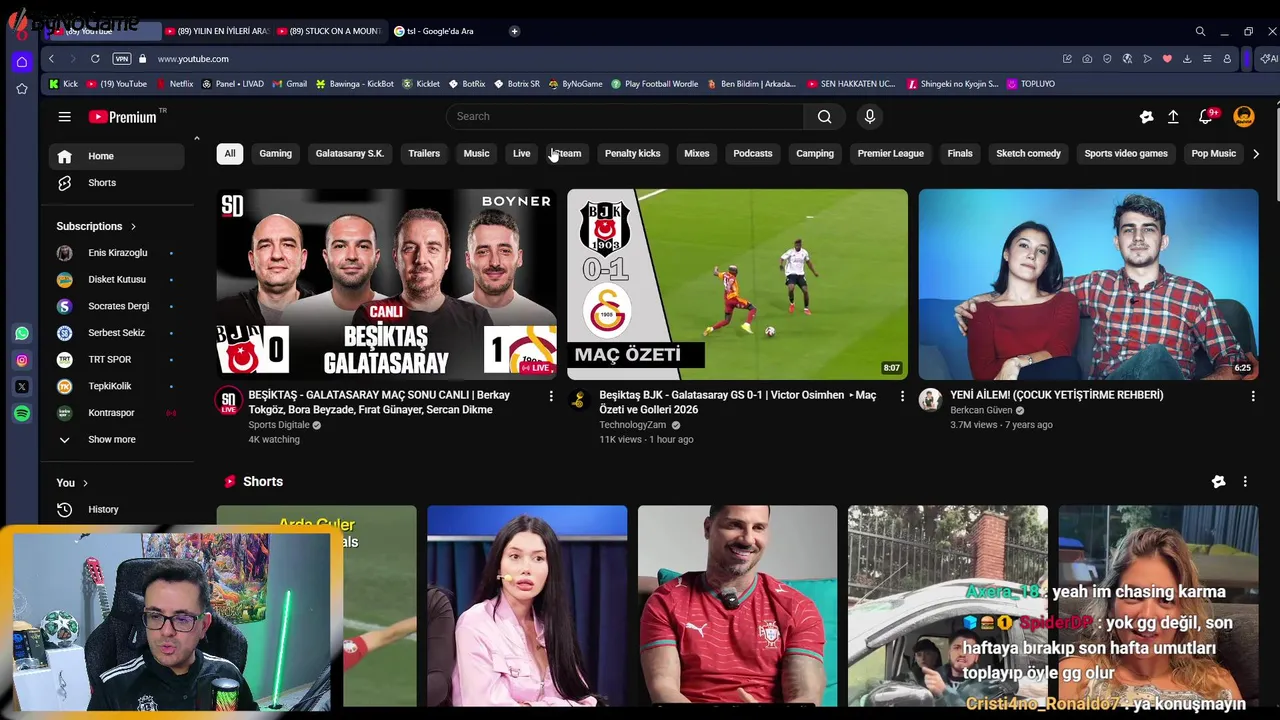
Task: Open the Gmail bookmark
Action: tap(289, 84)
